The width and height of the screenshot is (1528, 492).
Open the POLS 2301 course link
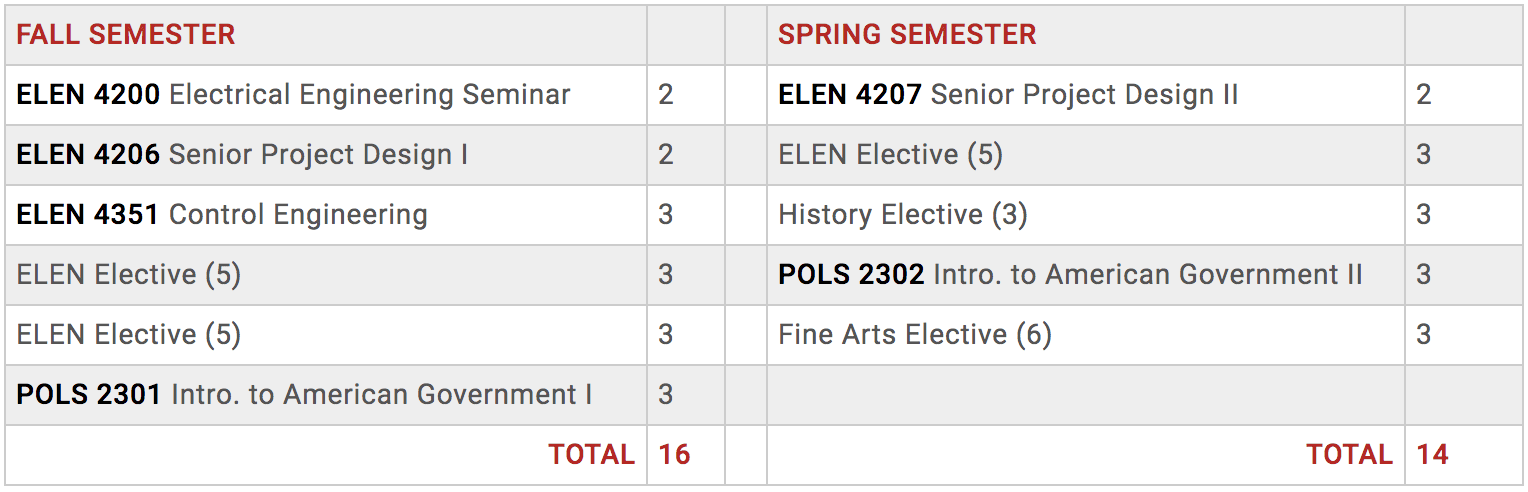89,395
